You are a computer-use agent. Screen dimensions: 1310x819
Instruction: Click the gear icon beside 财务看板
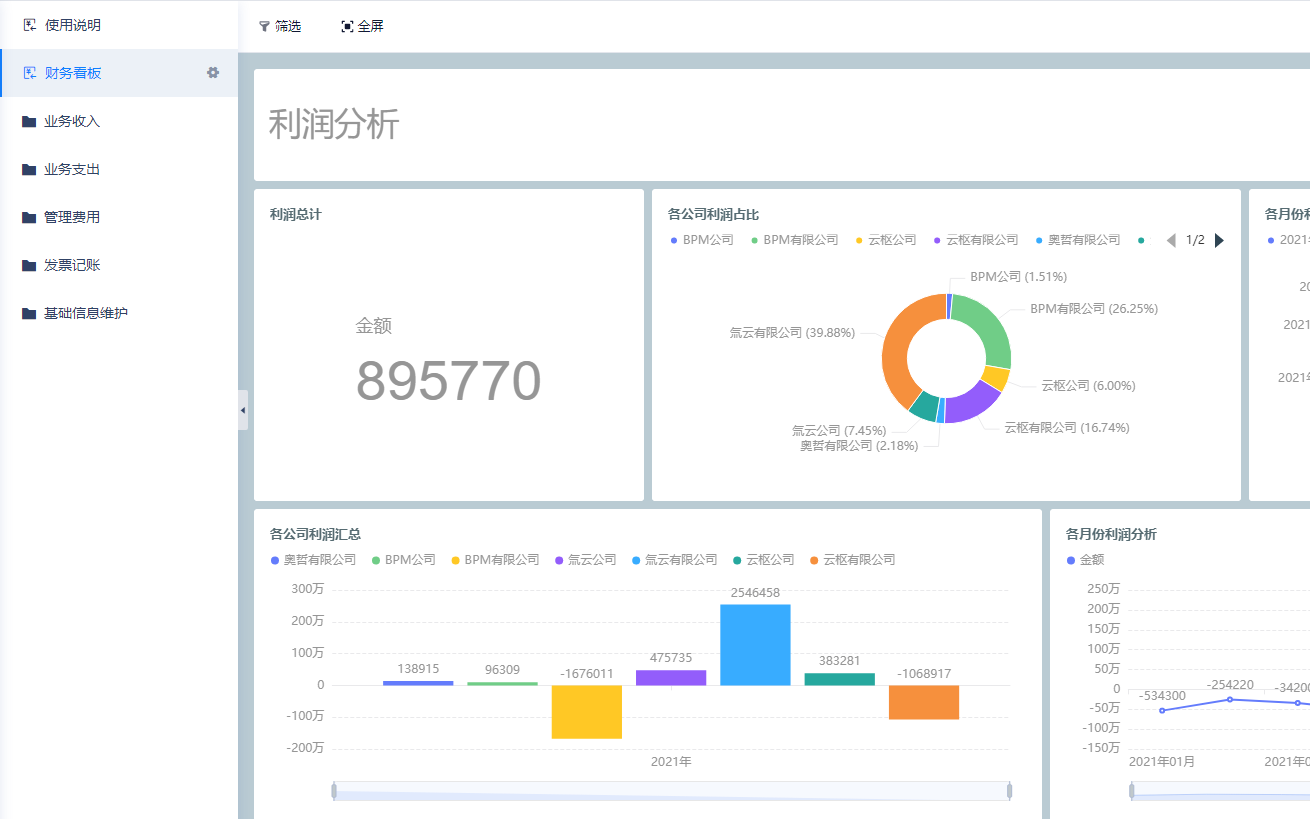(x=213, y=73)
